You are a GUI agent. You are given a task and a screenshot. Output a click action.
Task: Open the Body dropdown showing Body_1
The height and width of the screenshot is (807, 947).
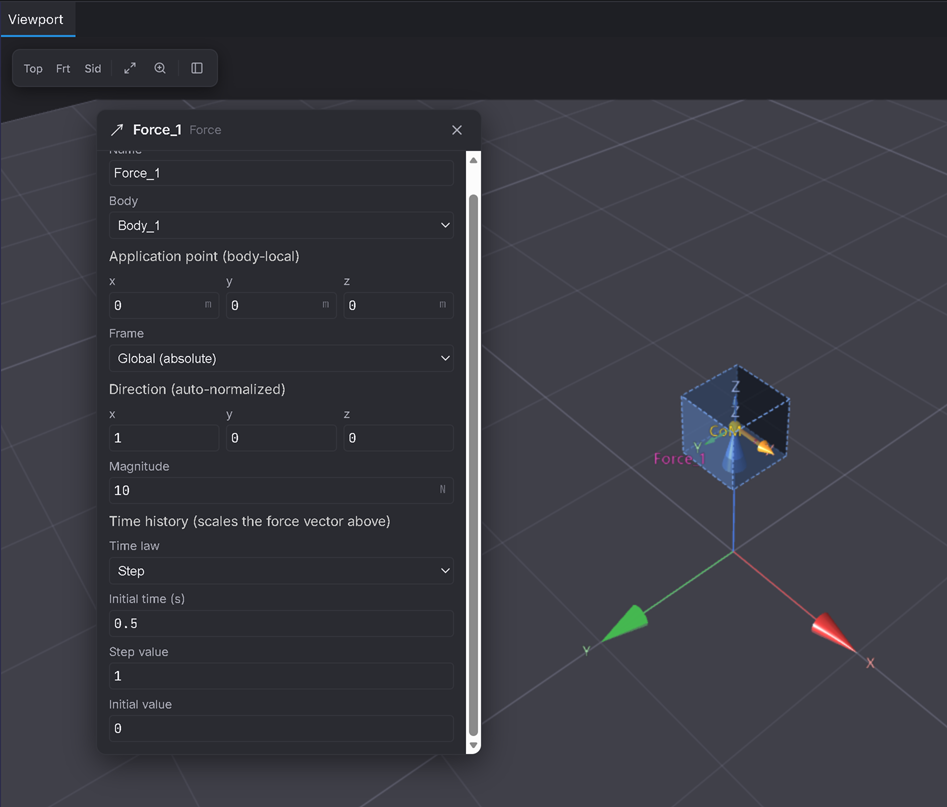(281, 225)
